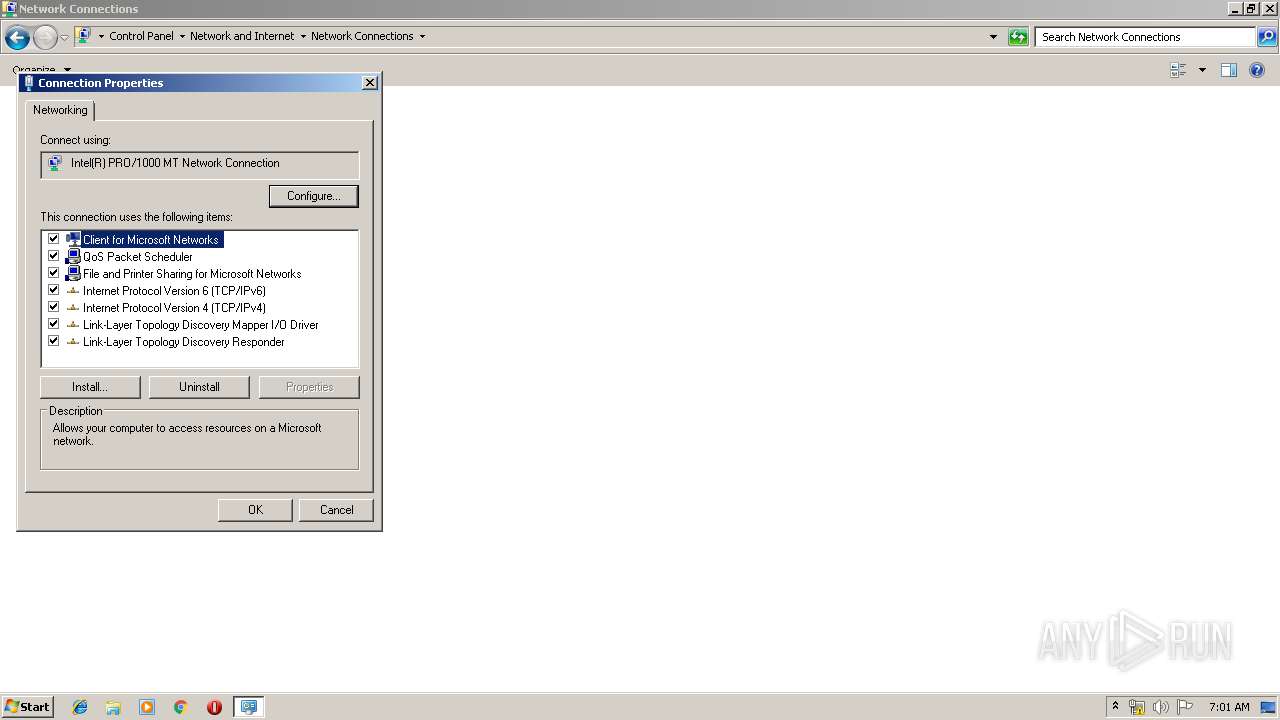Click QoS Packet Scheduler icon

pos(73,257)
